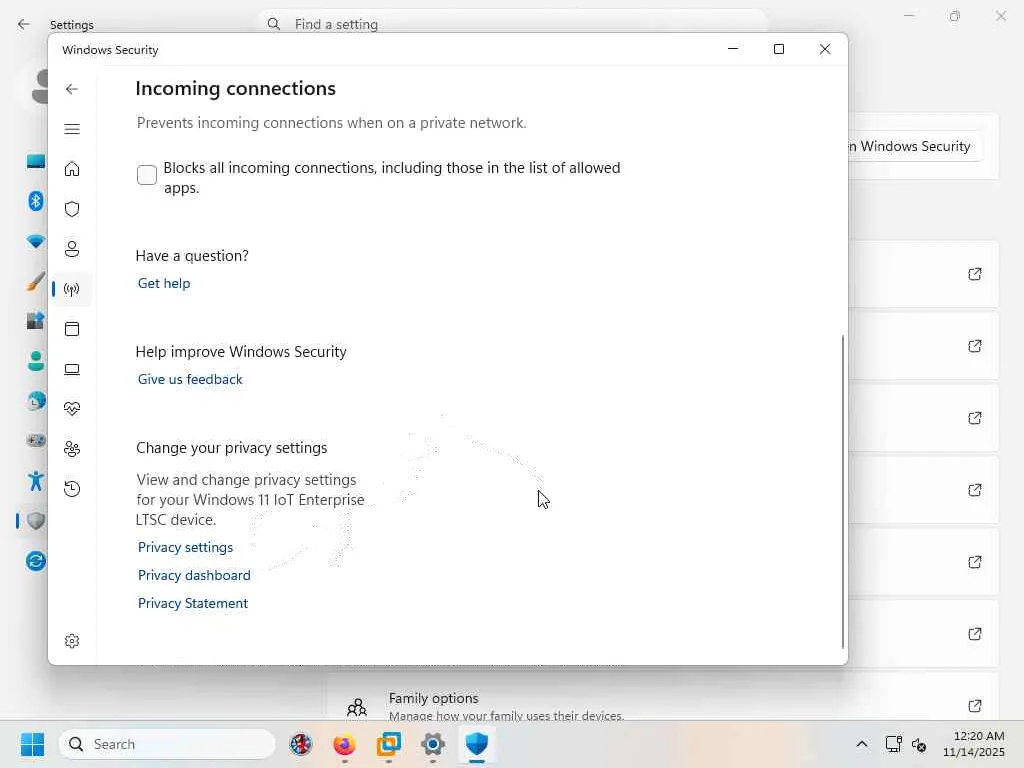Focus Find a setting search box
1024x768 pixels.
pos(513,24)
